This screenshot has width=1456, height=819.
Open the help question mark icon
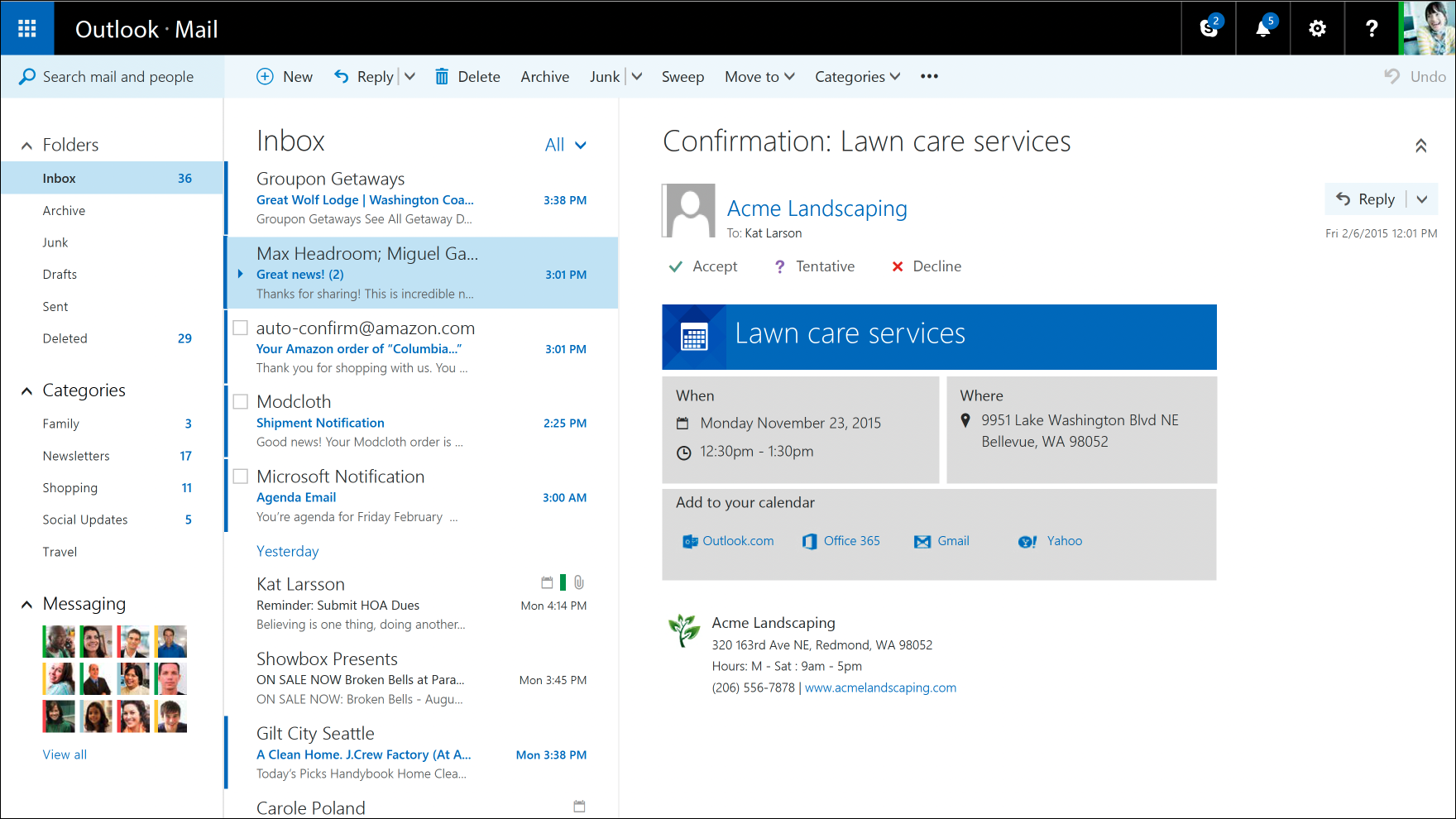pos(1372,29)
